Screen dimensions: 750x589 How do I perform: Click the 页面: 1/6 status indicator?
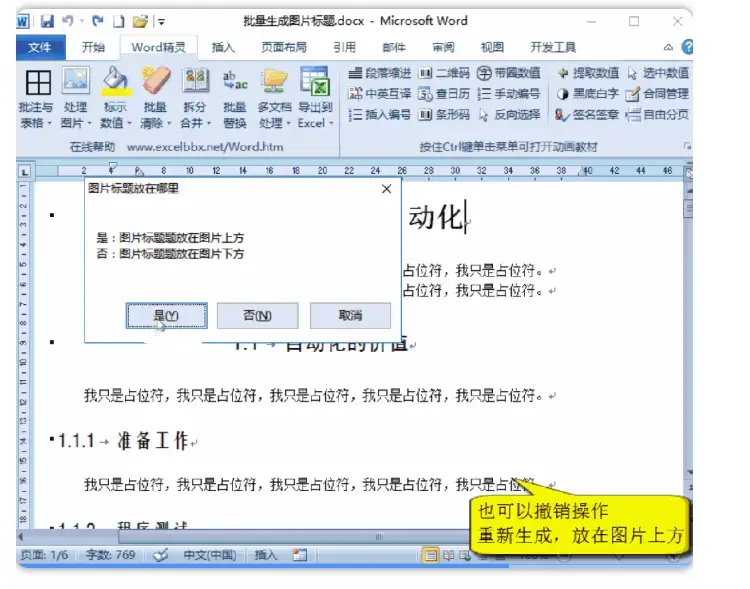coord(44,555)
